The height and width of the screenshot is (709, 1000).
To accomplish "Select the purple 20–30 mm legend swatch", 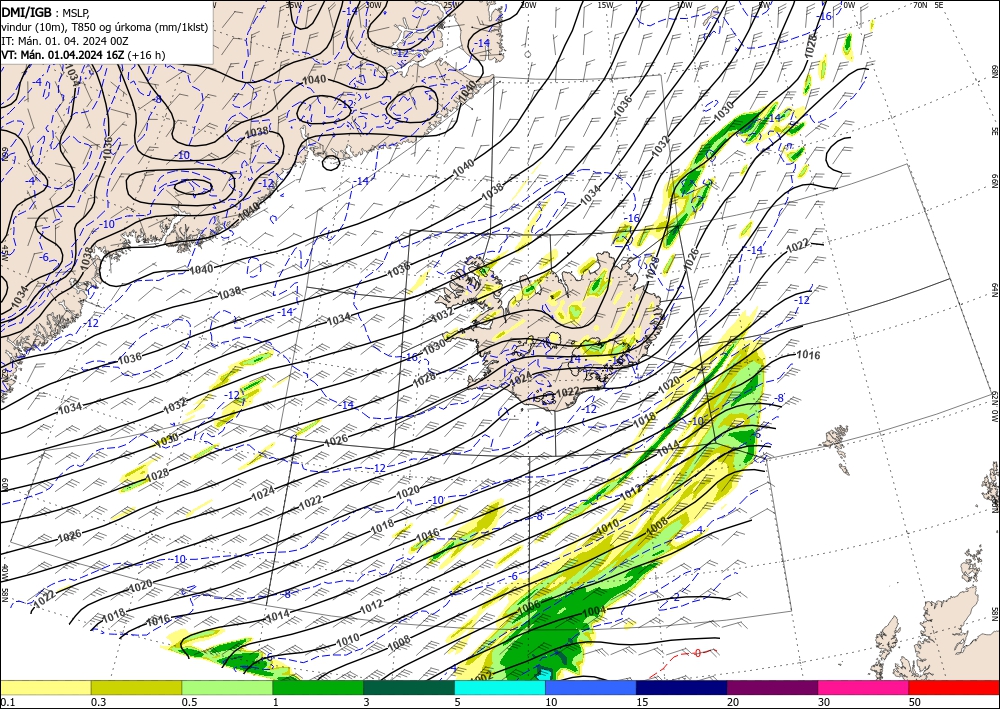I will 772,687.
